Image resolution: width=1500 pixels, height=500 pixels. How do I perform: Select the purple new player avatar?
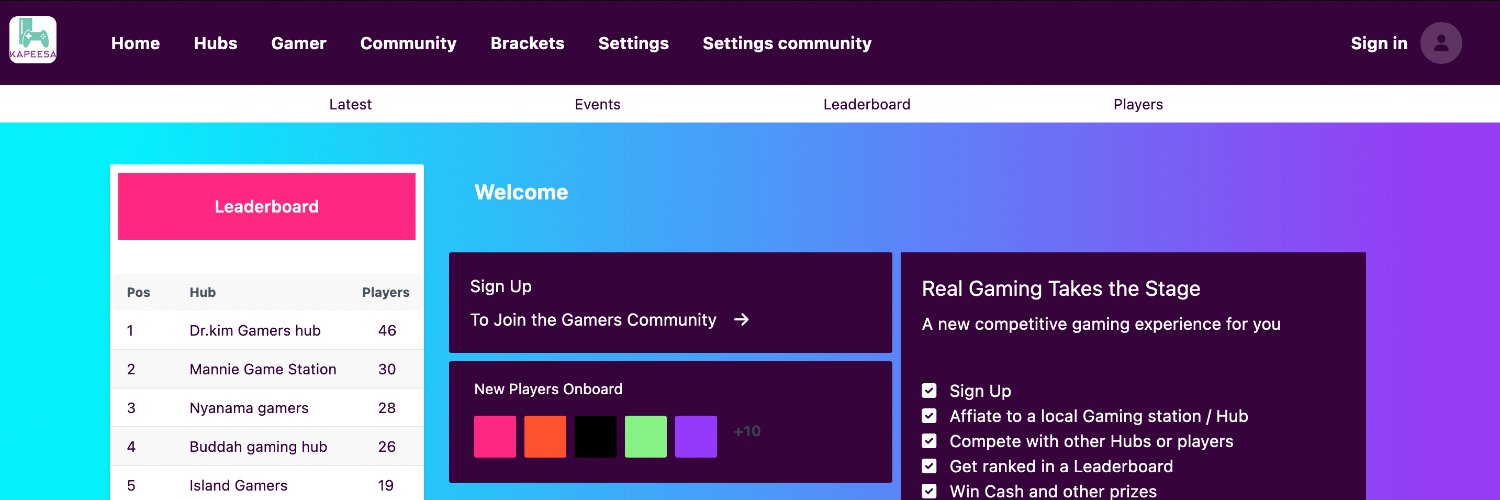pos(696,437)
